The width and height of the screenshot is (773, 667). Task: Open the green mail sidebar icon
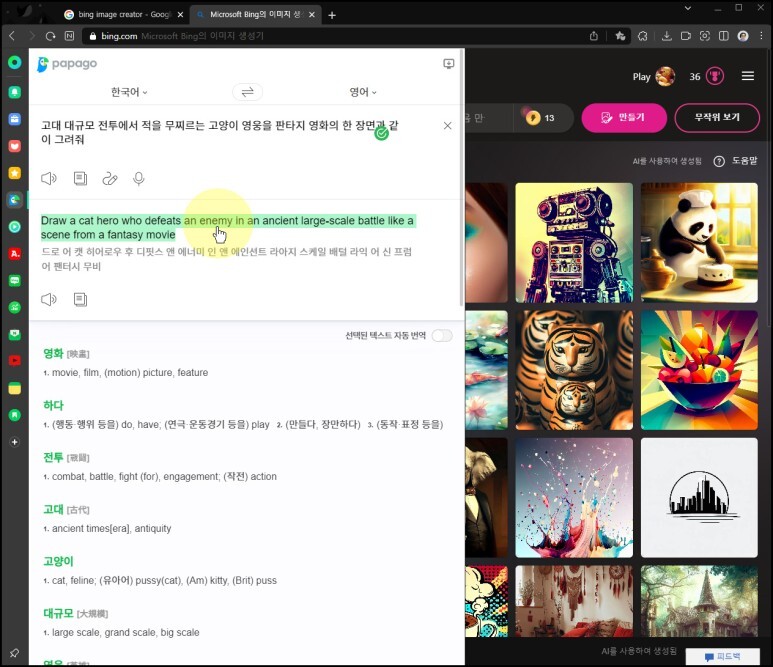pos(15,334)
